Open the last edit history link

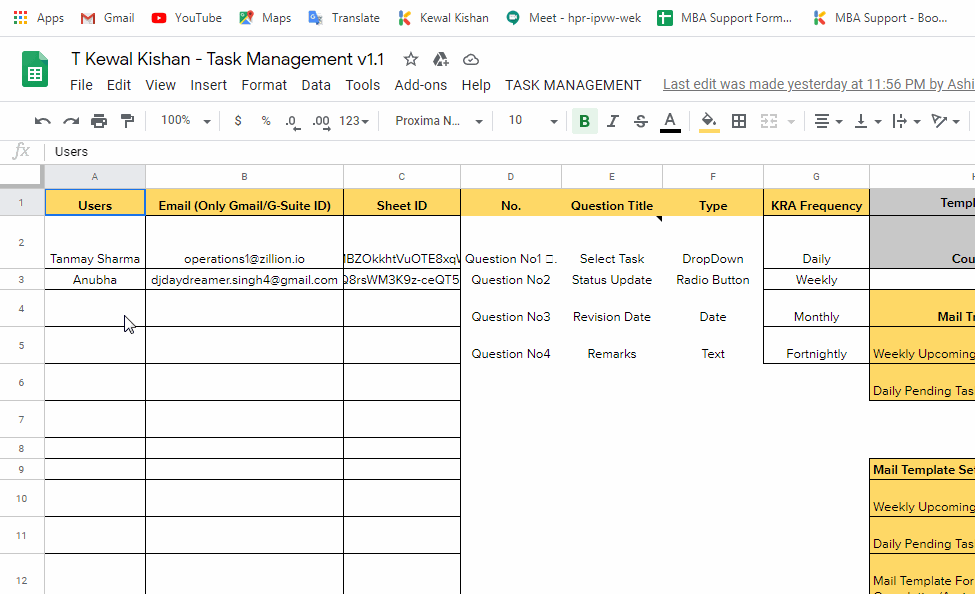tap(818, 85)
